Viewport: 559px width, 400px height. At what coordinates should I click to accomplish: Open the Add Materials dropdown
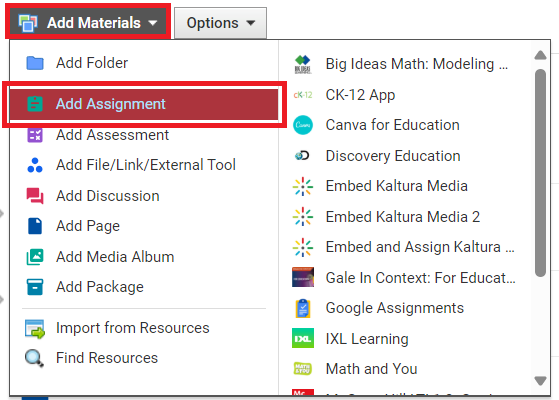point(88,23)
